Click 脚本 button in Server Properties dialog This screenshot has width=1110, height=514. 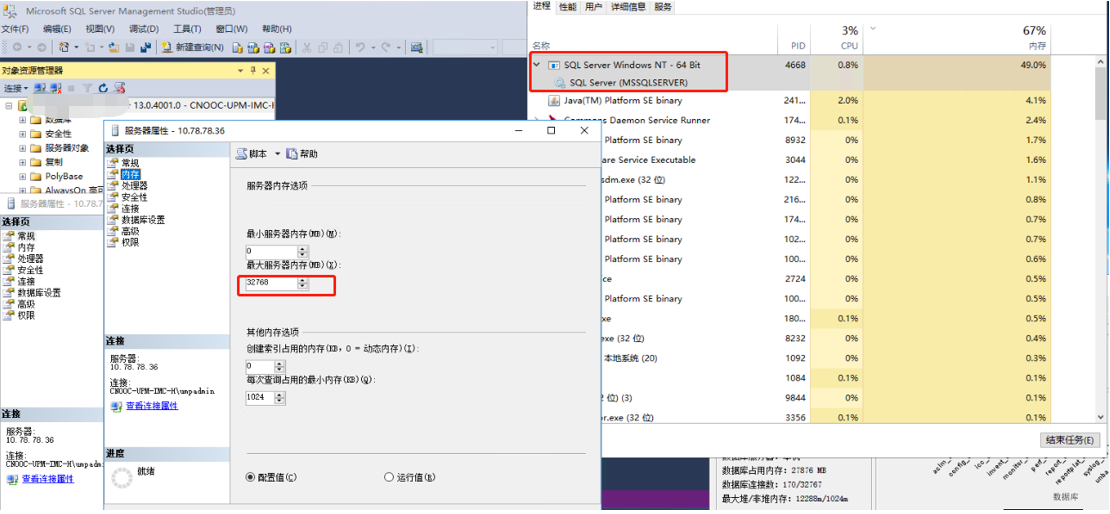[x=252, y=154]
